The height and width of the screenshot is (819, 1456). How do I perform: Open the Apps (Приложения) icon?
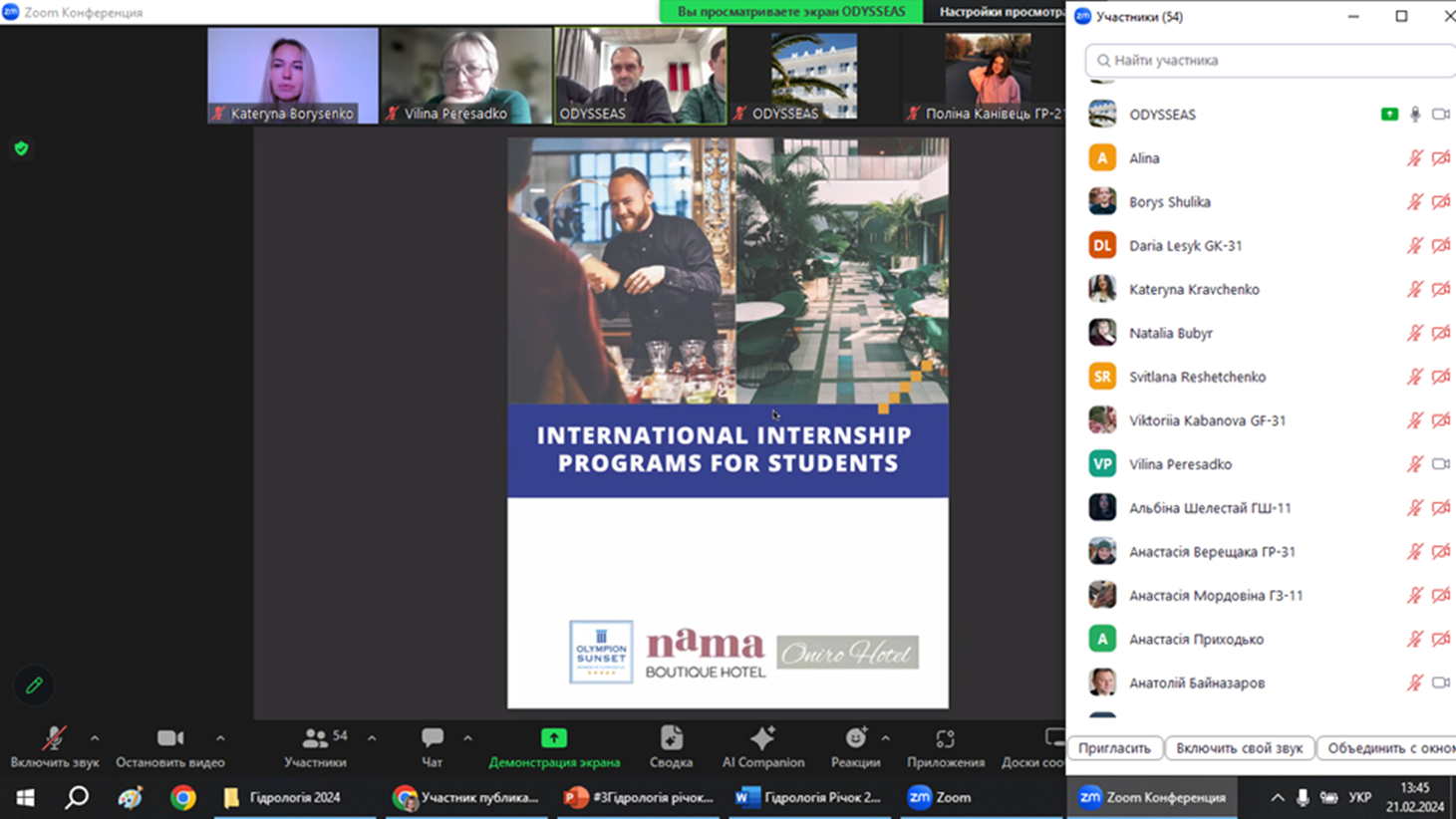tap(945, 738)
